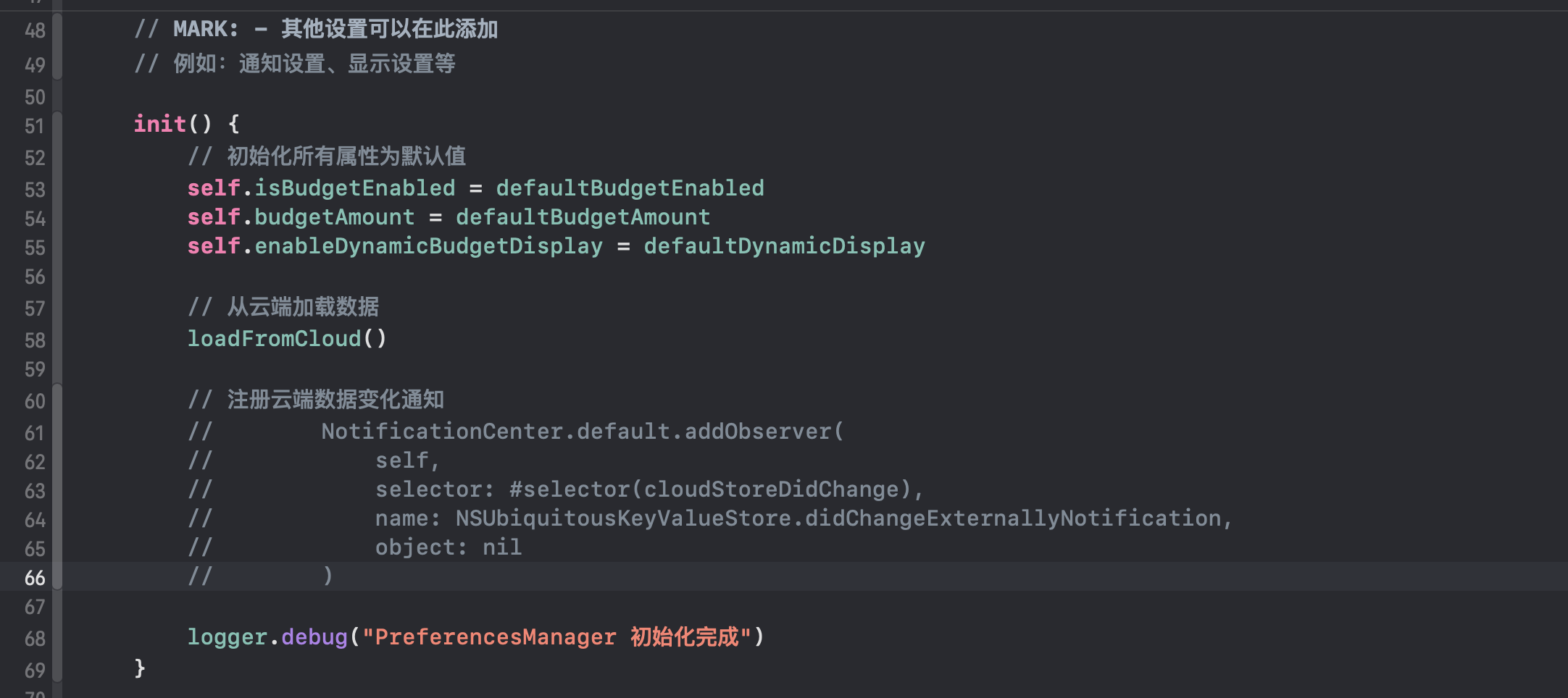Screen dimensions: 1568x698
Task: Click the defaultBudgetAmount identifier
Action: [x=583, y=217]
